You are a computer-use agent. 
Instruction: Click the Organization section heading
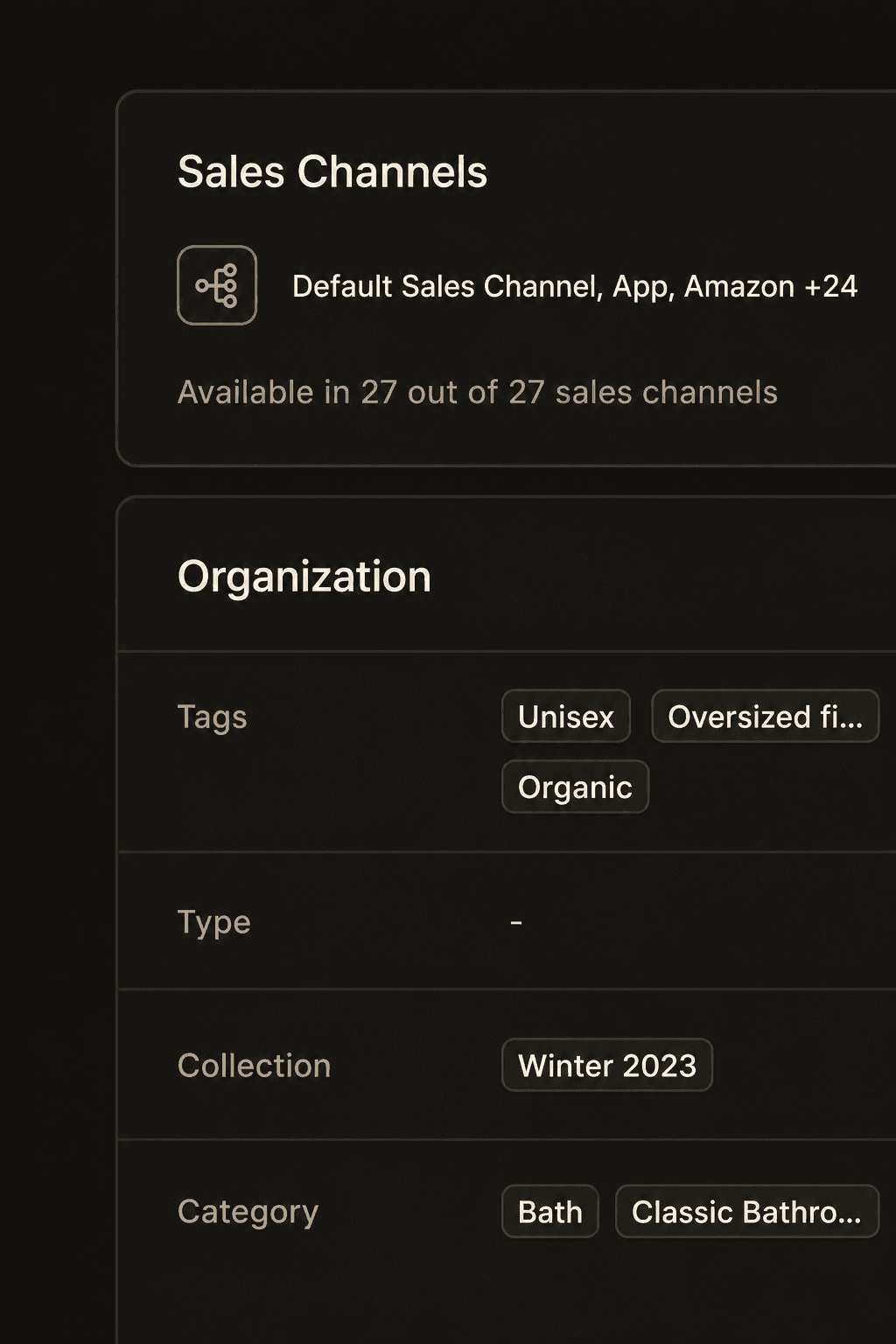pyautogui.click(x=304, y=577)
